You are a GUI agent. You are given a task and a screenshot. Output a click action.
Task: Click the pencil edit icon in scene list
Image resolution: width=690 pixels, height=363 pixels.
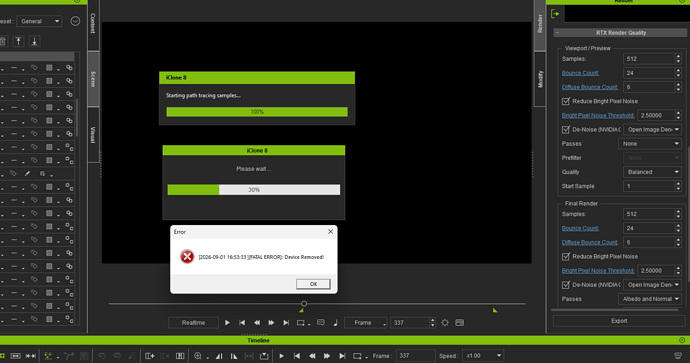(27, 174)
